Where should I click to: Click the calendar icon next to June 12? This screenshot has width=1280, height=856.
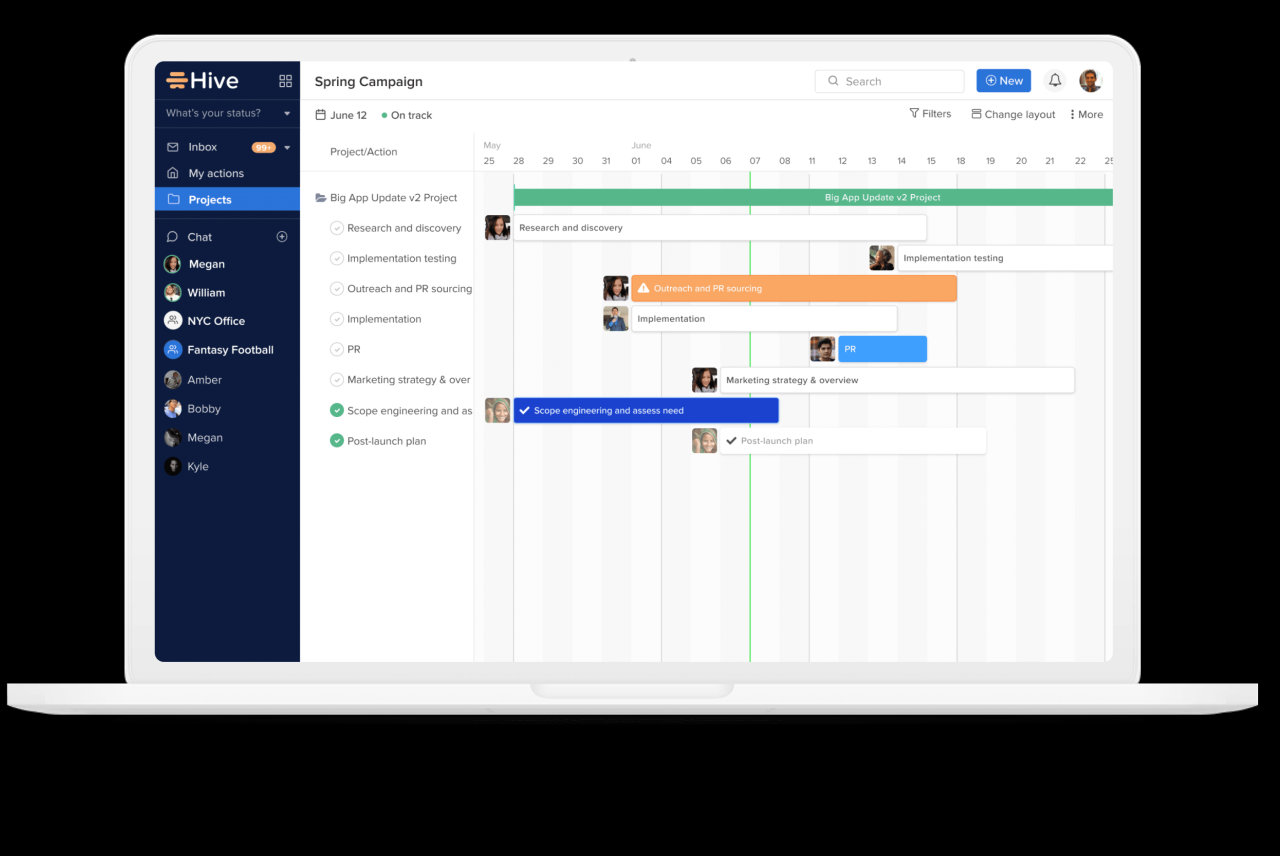[319, 114]
